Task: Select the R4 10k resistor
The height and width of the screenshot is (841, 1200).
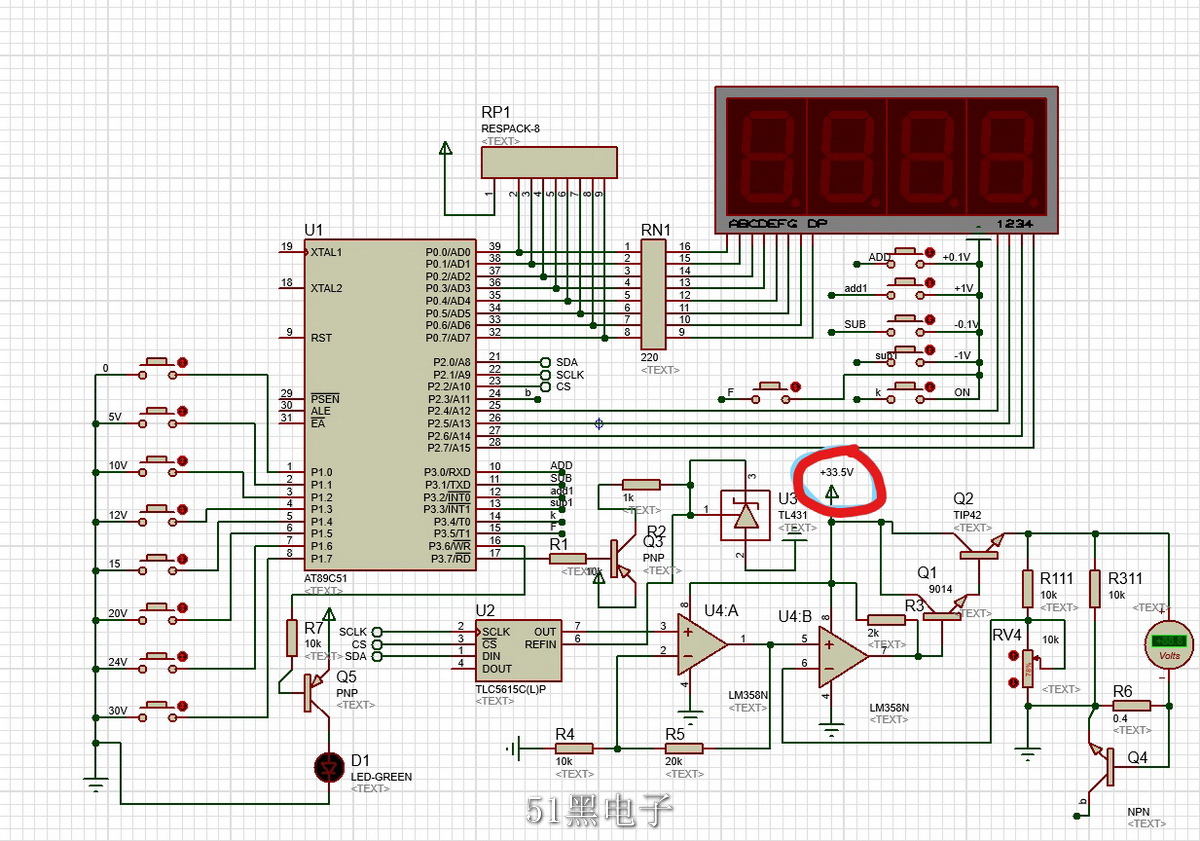Action: [574, 748]
